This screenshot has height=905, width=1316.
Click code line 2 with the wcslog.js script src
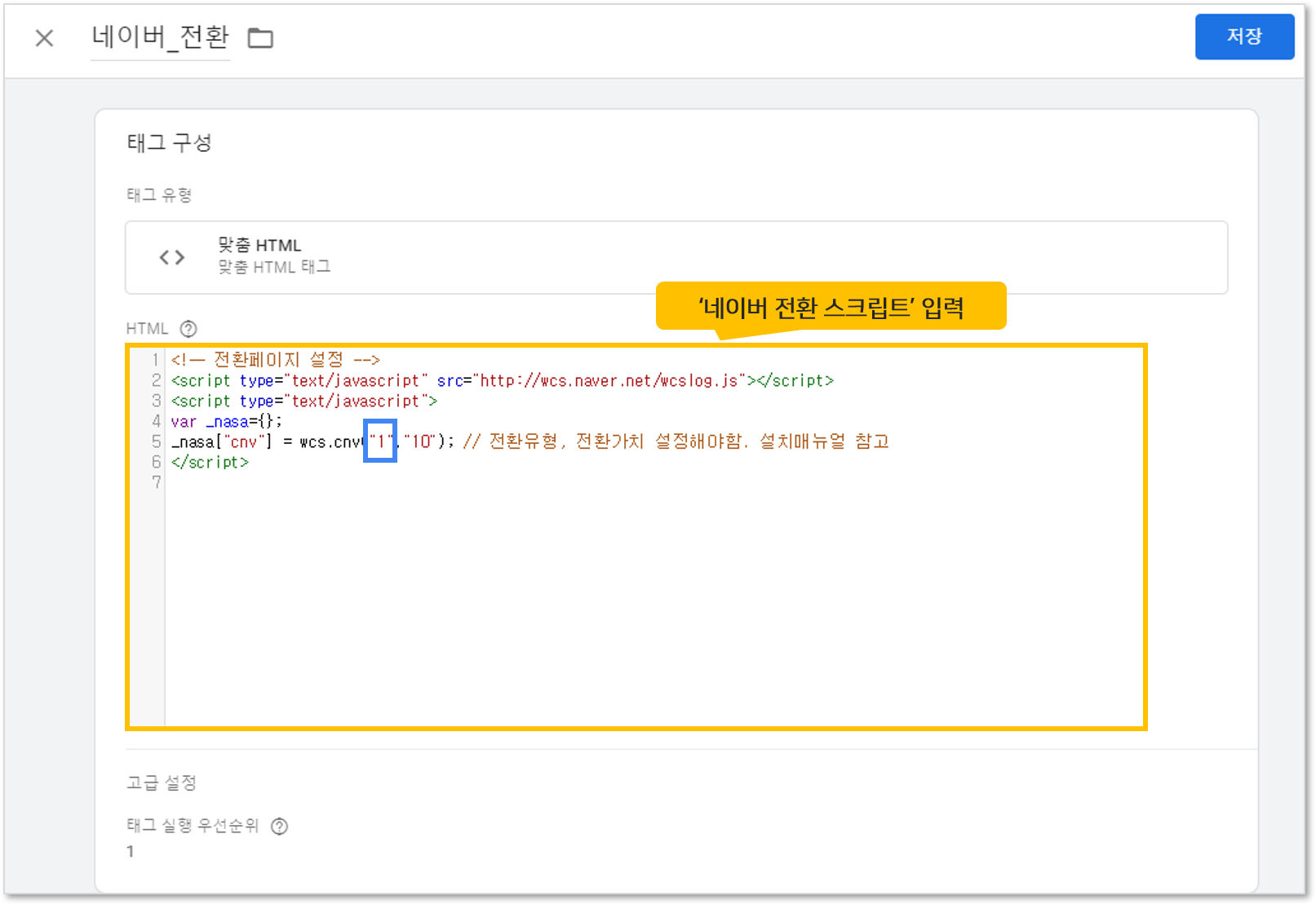click(x=503, y=380)
